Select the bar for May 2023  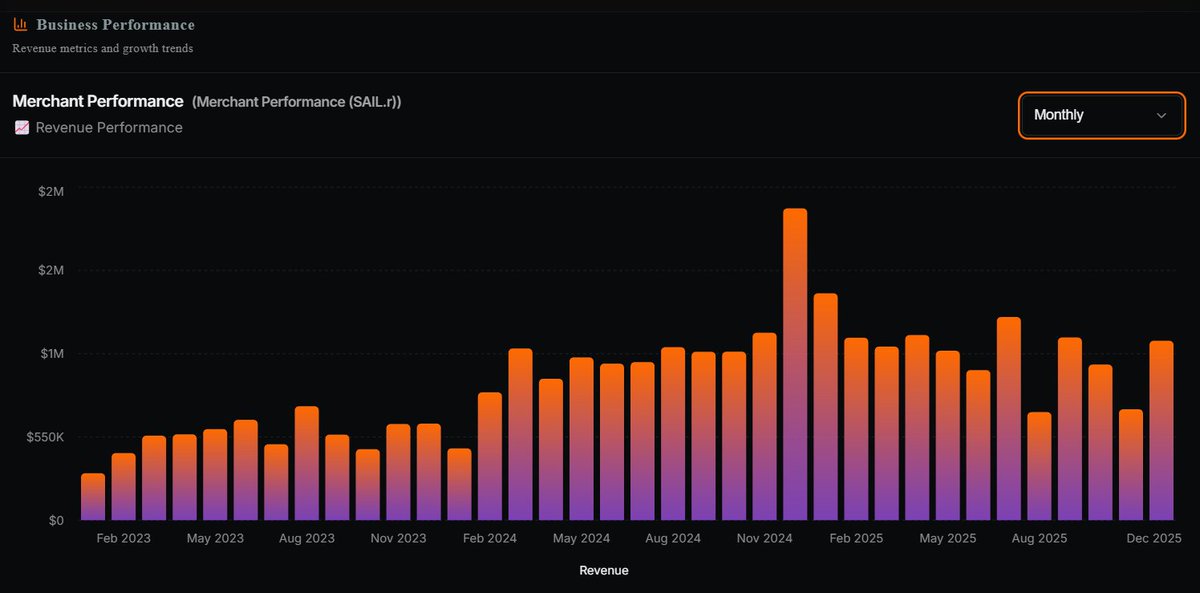(x=215, y=475)
